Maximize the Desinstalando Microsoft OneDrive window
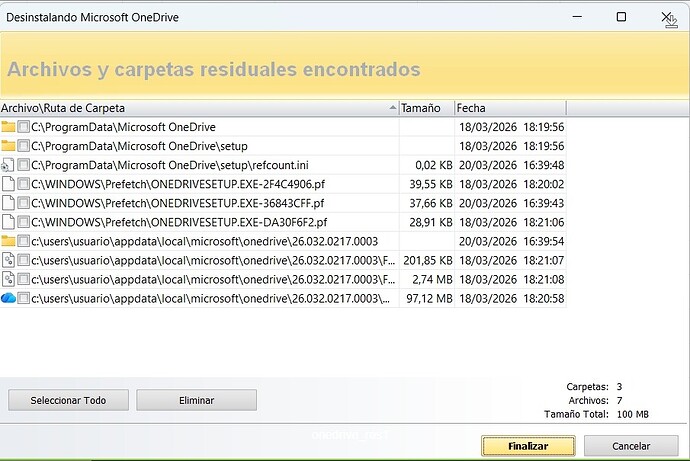This screenshot has height=461, width=690. [x=621, y=17]
